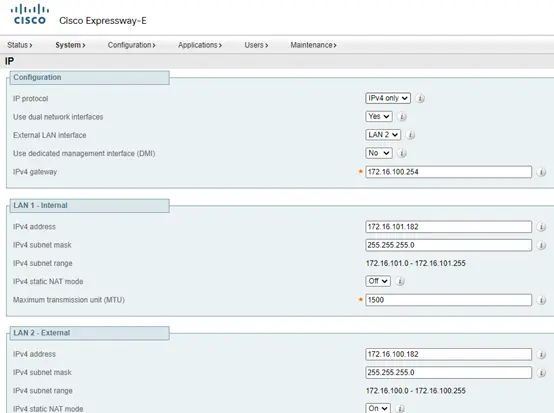554x413 pixels.
Task: Select the External LAN interface dropdown
Action: tap(383, 135)
